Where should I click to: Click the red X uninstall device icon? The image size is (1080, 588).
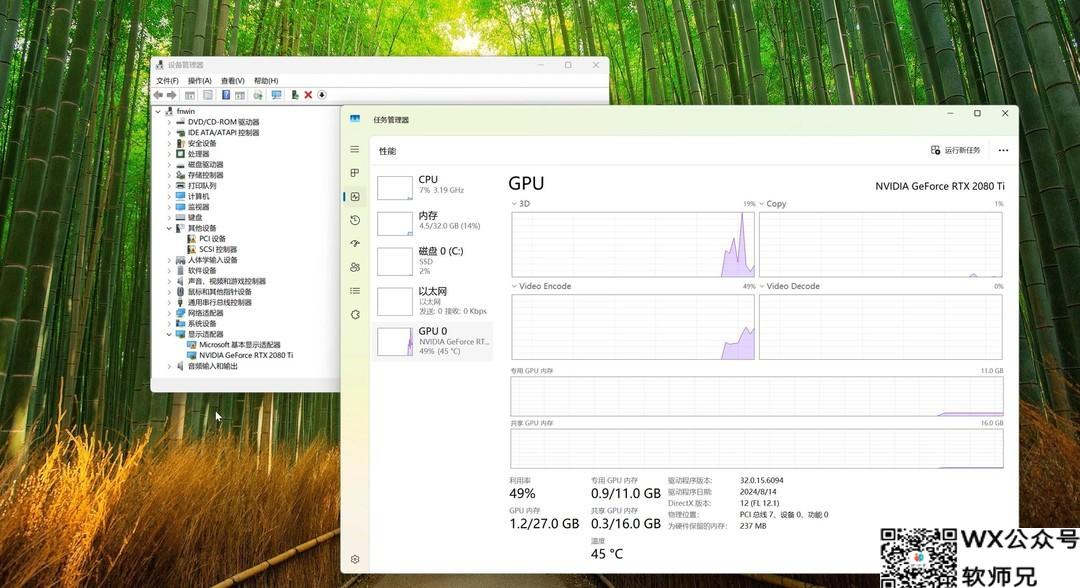[x=308, y=95]
